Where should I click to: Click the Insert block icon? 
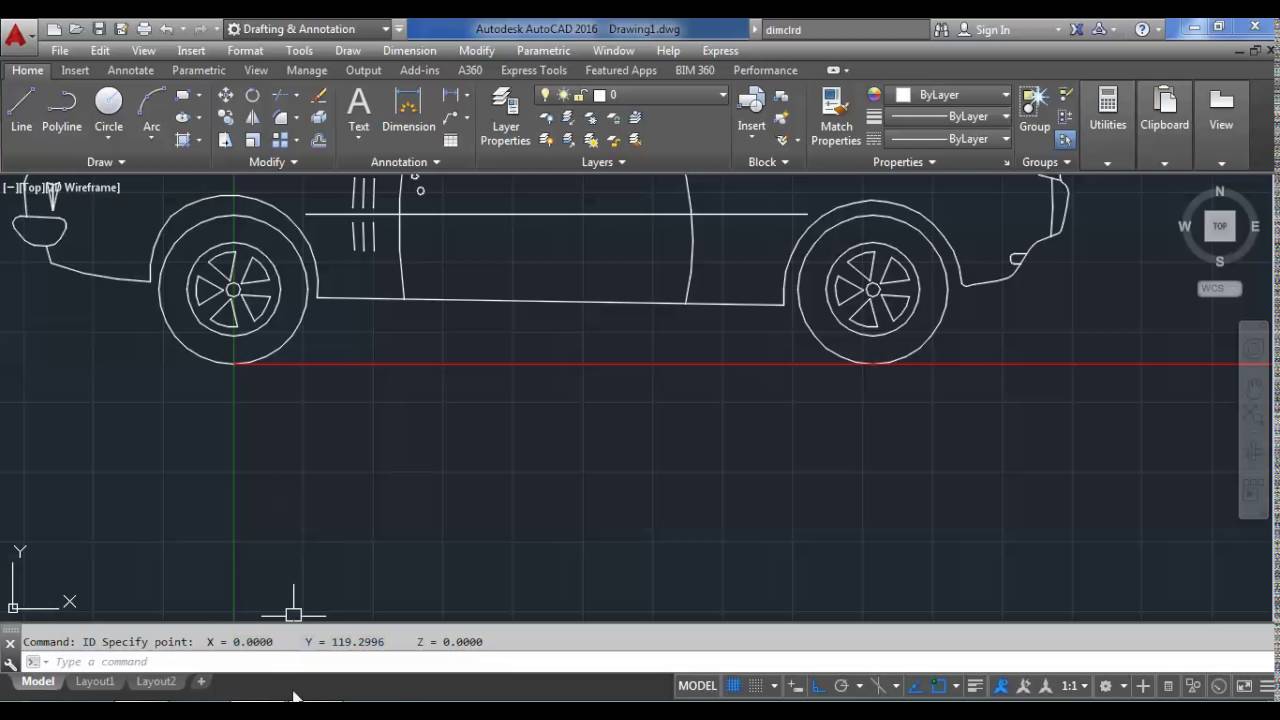[752, 110]
